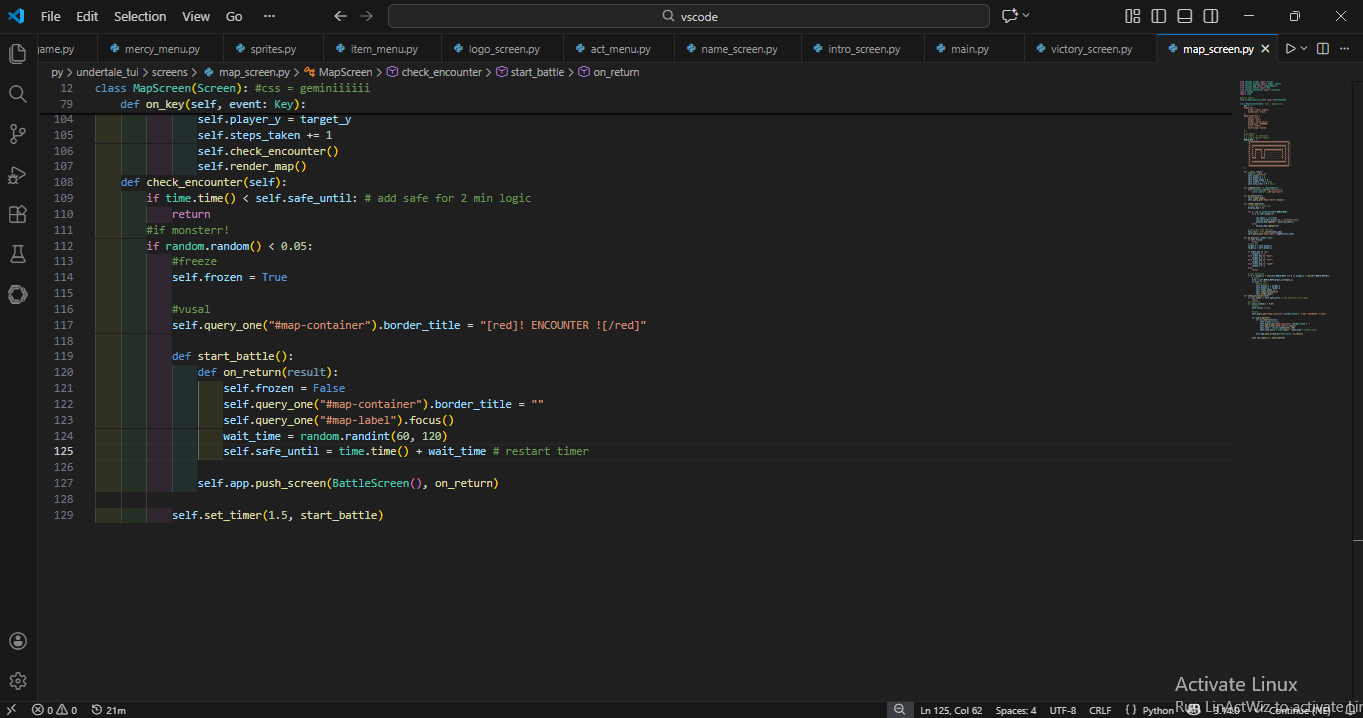Click the CRLF end-of-line indicator
1363x718 pixels.
point(1100,710)
